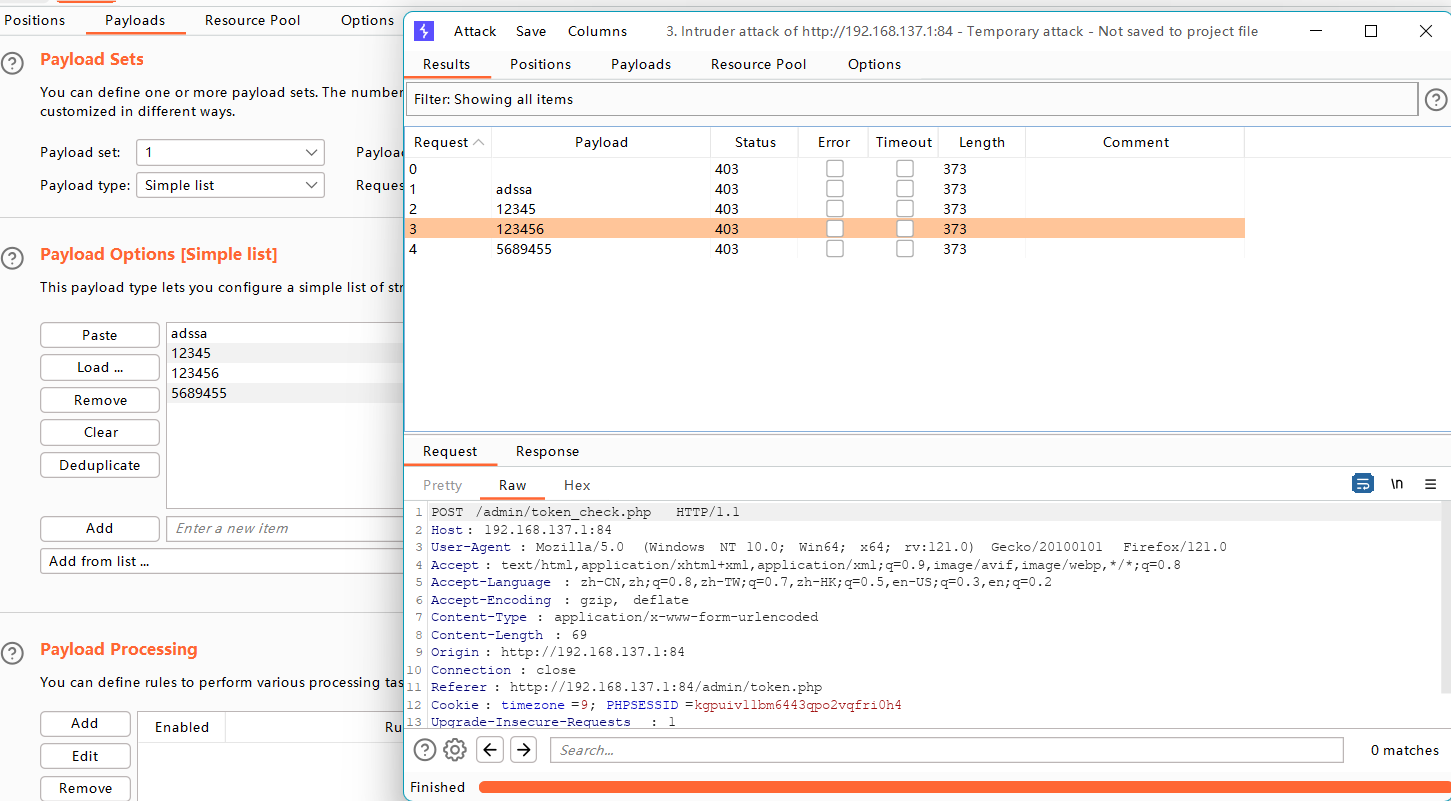
Task: Click the Burp Intruder lightning icon
Action: (x=424, y=31)
